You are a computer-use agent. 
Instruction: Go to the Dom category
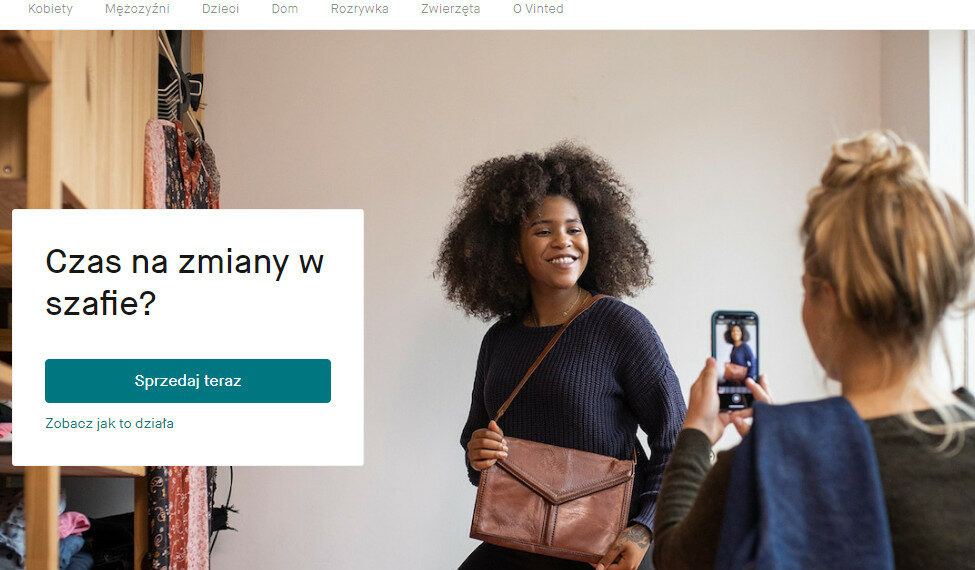pos(285,9)
